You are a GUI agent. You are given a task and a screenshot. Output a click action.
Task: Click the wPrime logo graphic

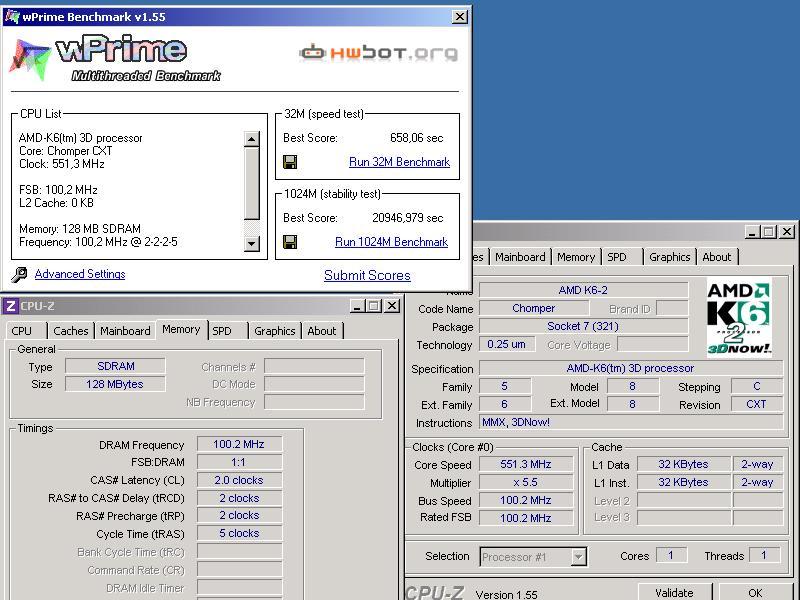click(115, 58)
